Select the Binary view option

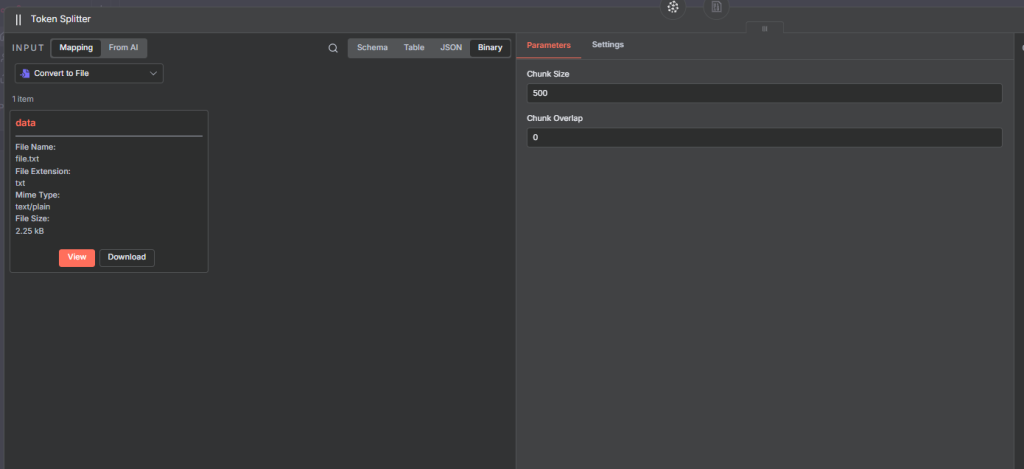tap(490, 47)
